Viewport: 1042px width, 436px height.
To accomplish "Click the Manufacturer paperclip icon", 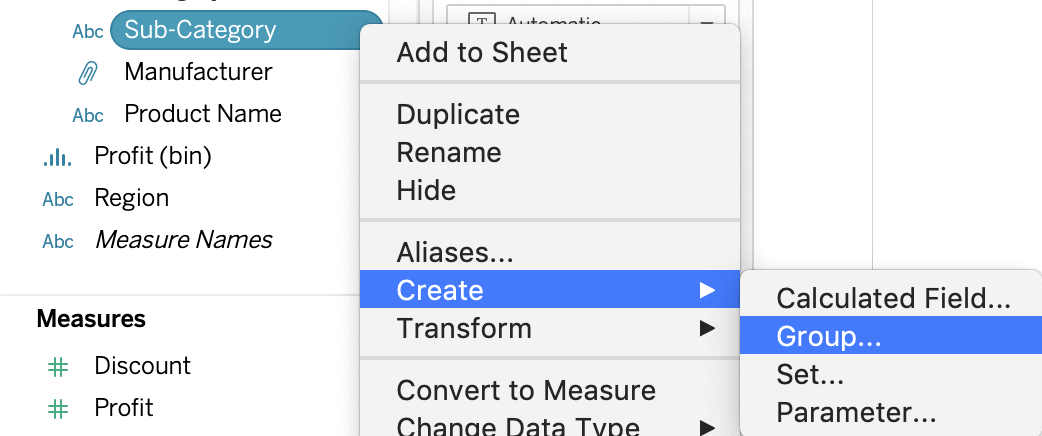I will (x=88, y=72).
